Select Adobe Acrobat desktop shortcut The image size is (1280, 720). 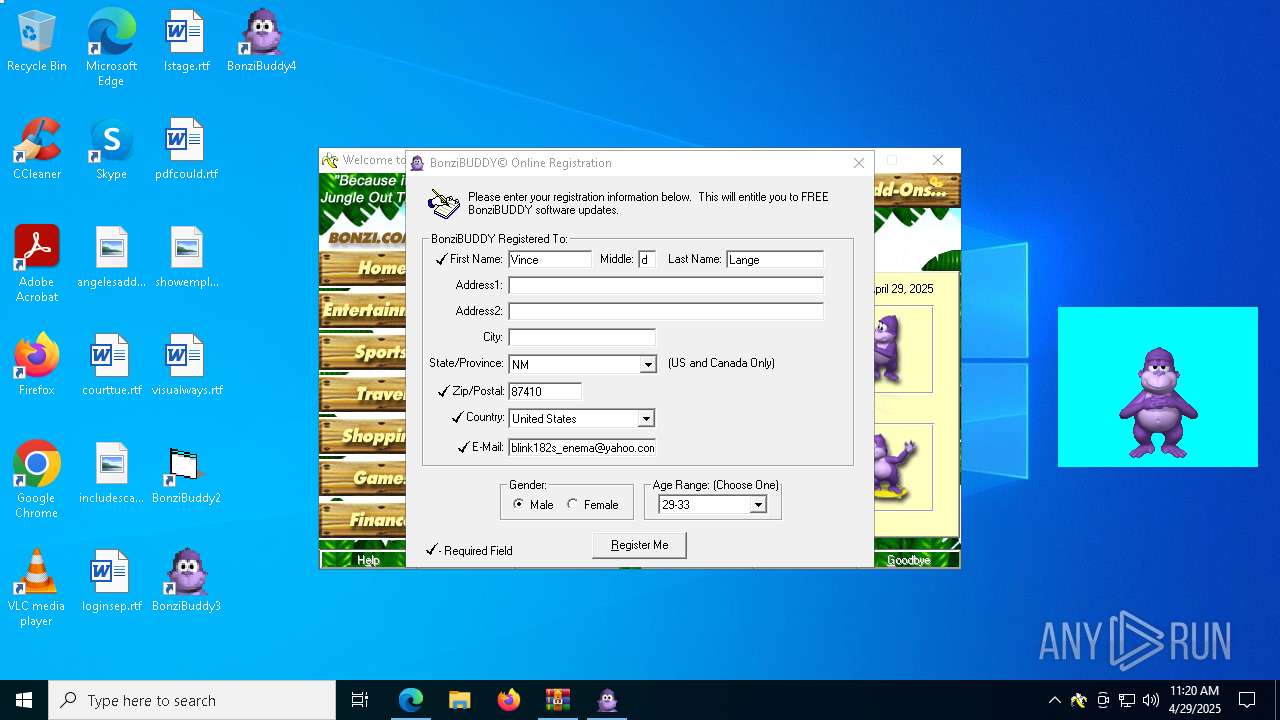[x=37, y=264]
